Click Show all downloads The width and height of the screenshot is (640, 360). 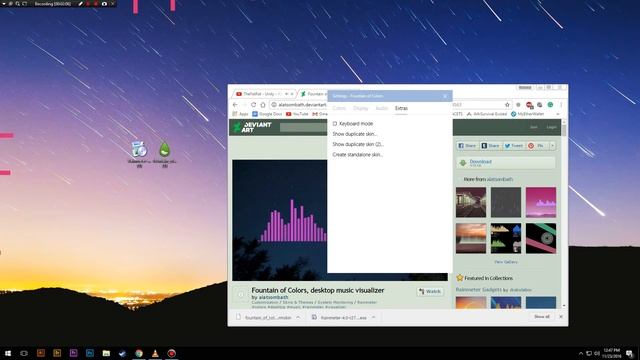[542, 317]
